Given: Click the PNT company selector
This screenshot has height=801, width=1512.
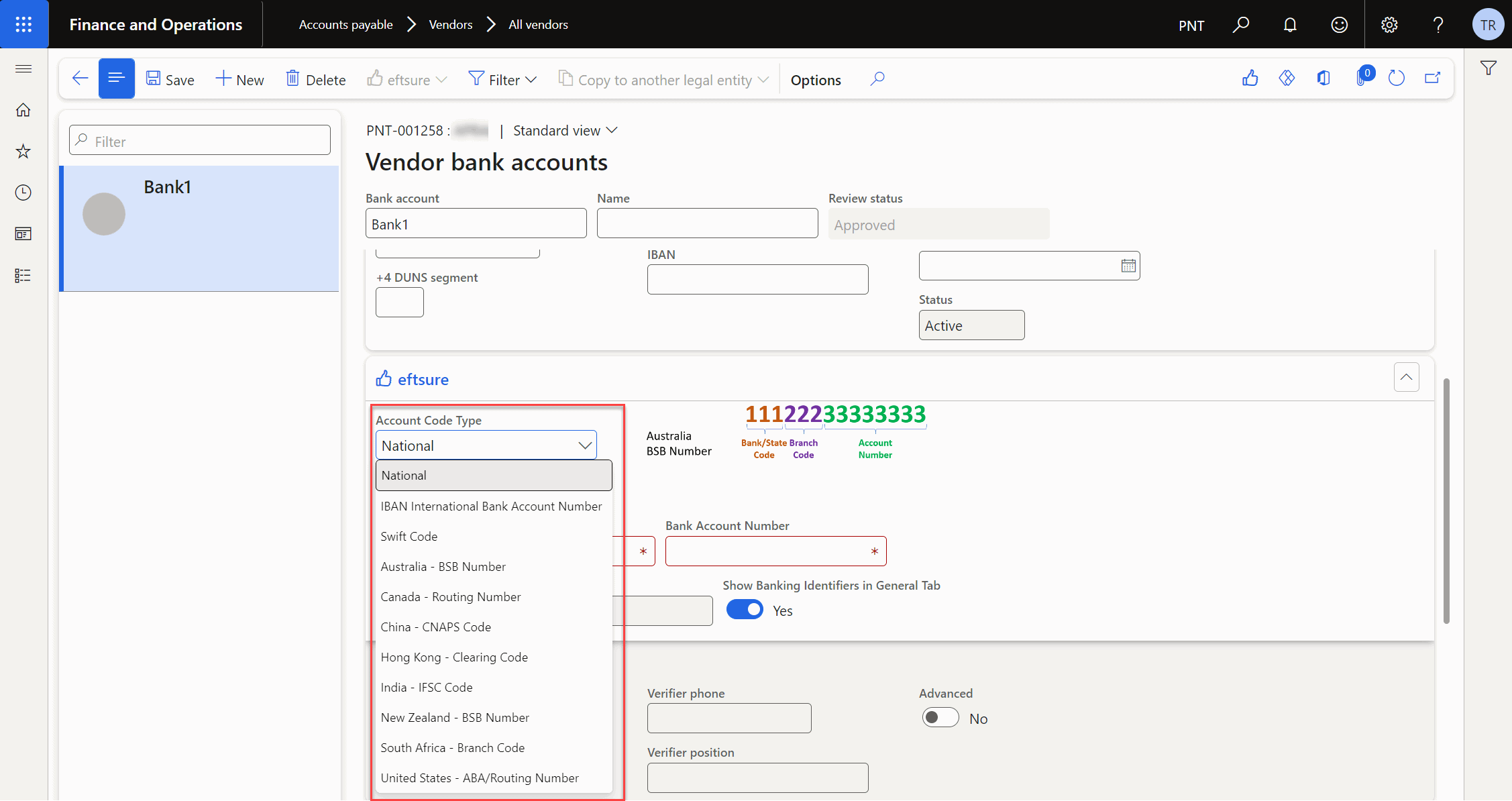Looking at the screenshot, I should tap(1191, 25).
